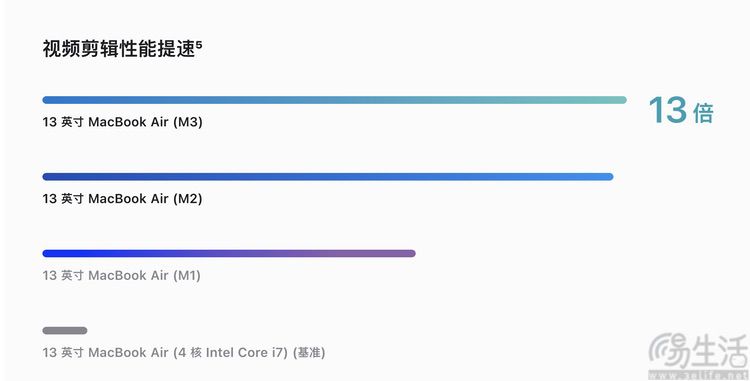
Task: Click the large number 13 figure
Action: point(668,110)
